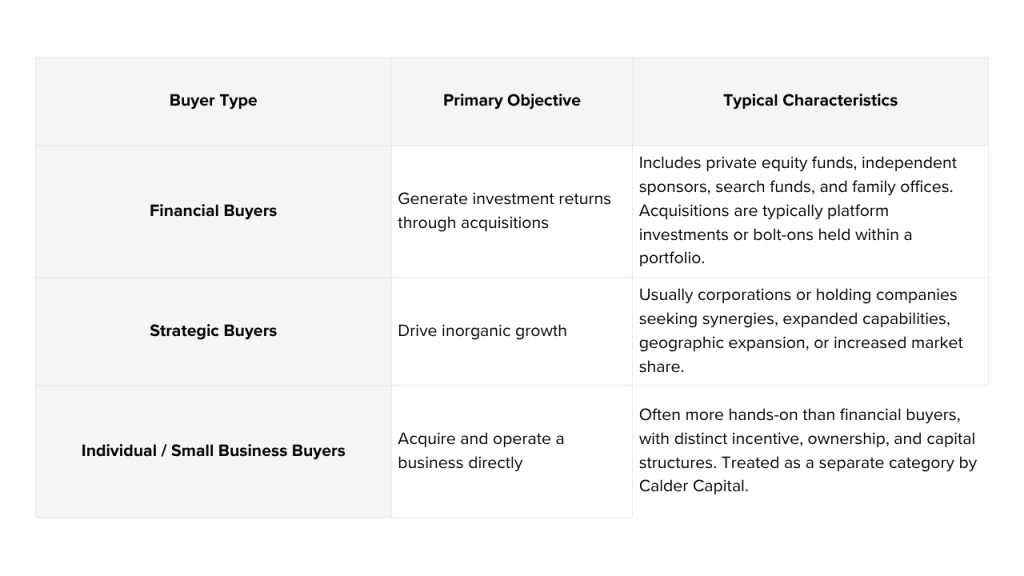Image resolution: width=1024 pixels, height=576 pixels.
Task: Click the phrase 'private equity funds'
Action: click(x=777, y=163)
